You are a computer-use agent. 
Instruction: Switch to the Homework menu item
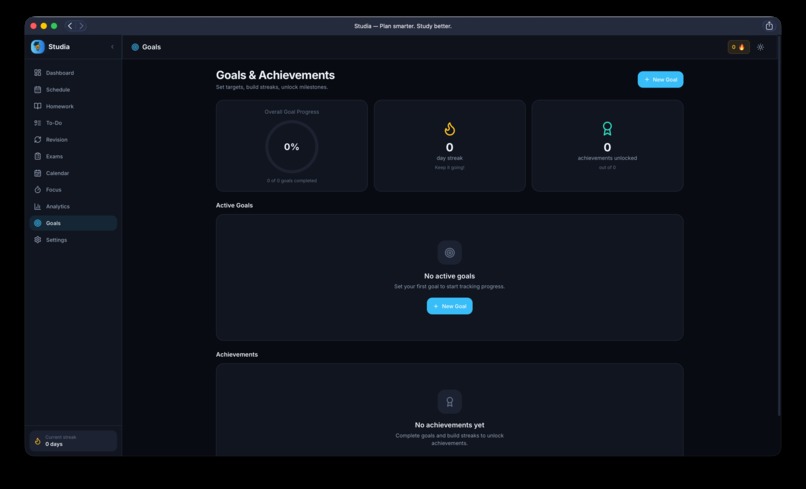(74, 106)
